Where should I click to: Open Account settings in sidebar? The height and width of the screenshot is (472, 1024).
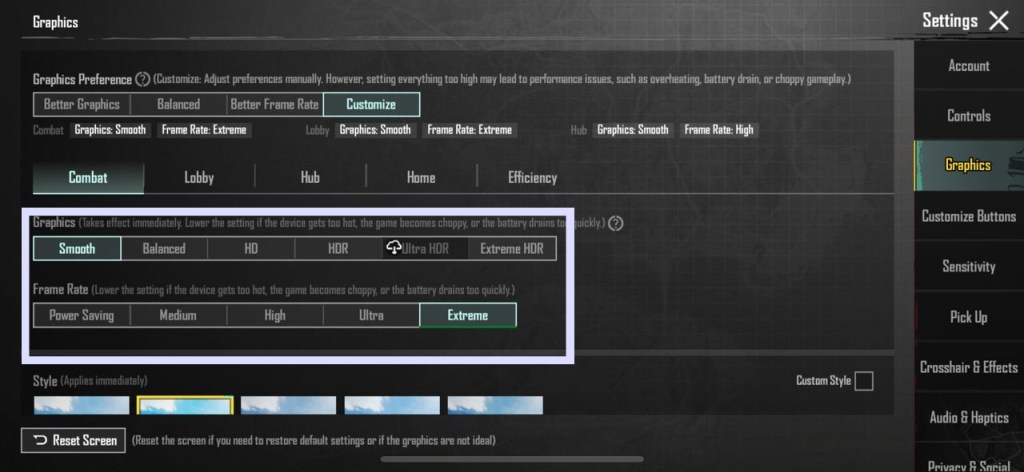pos(968,65)
